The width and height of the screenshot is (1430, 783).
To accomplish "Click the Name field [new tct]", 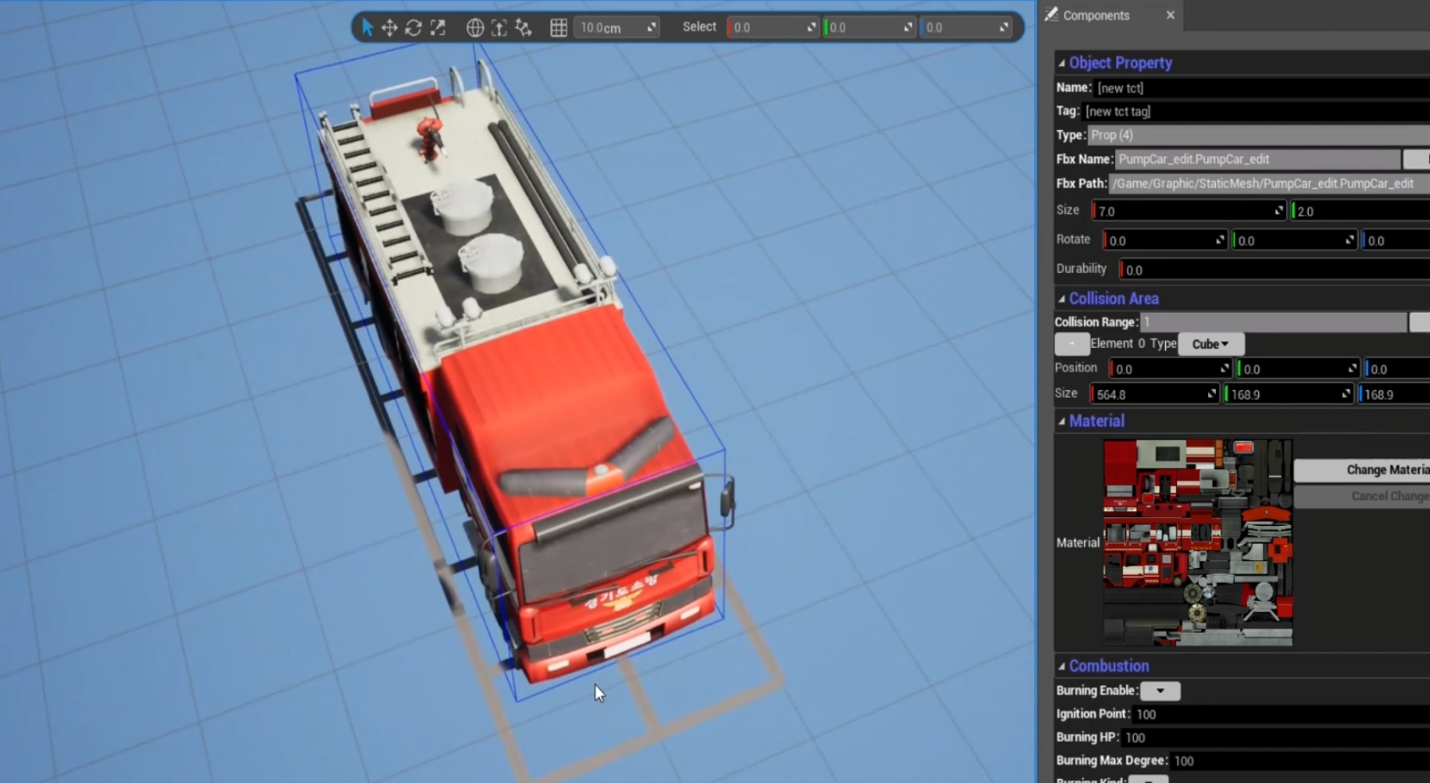I will pyautogui.click(x=1262, y=88).
